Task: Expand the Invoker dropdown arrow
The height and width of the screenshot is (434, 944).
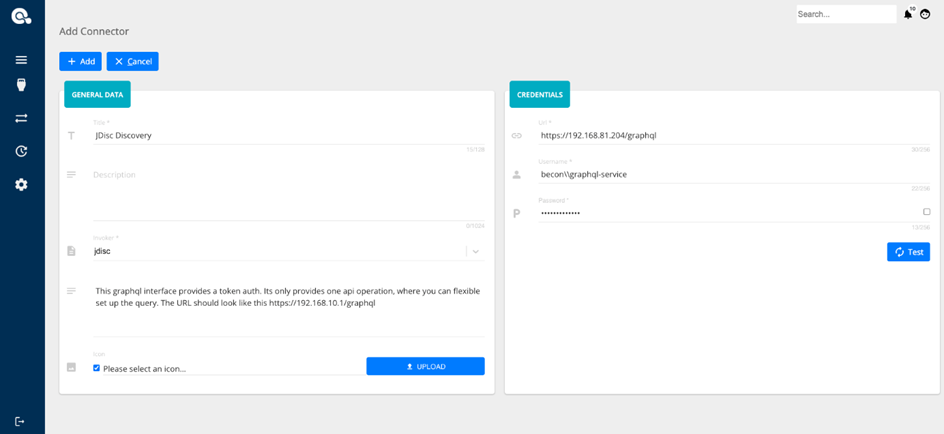Action: coord(476,252)
